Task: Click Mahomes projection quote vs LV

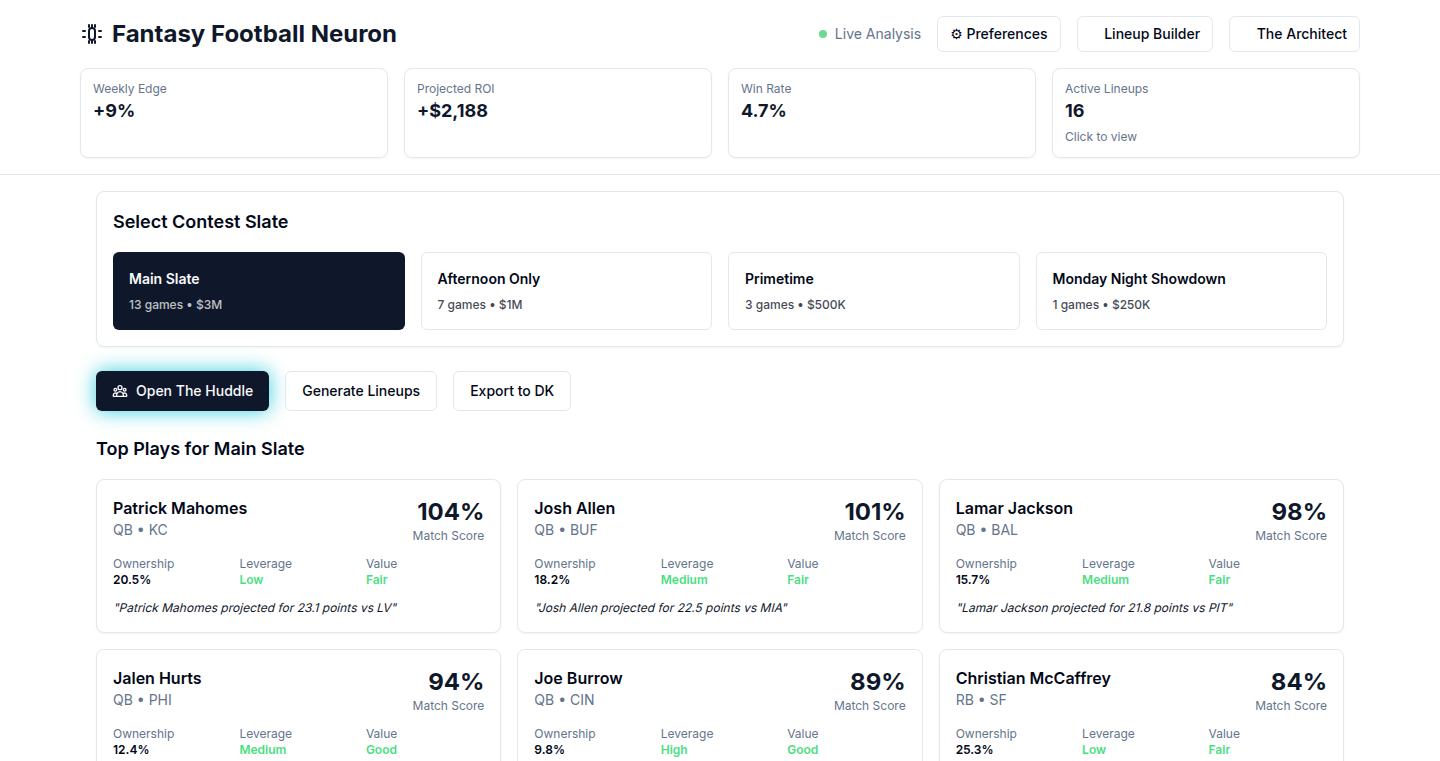Action: pos(255,608)
